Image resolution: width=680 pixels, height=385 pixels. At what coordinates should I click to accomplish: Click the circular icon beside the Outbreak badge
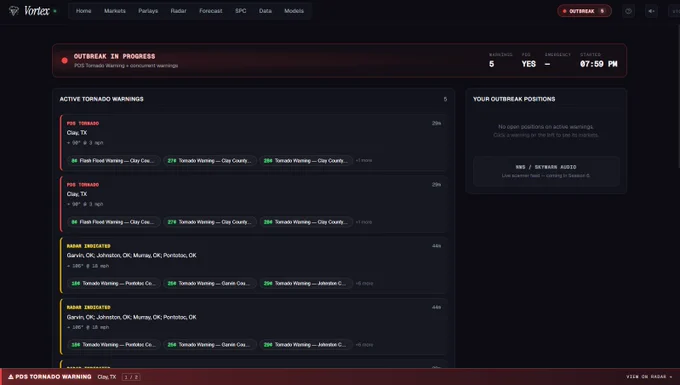628,11
